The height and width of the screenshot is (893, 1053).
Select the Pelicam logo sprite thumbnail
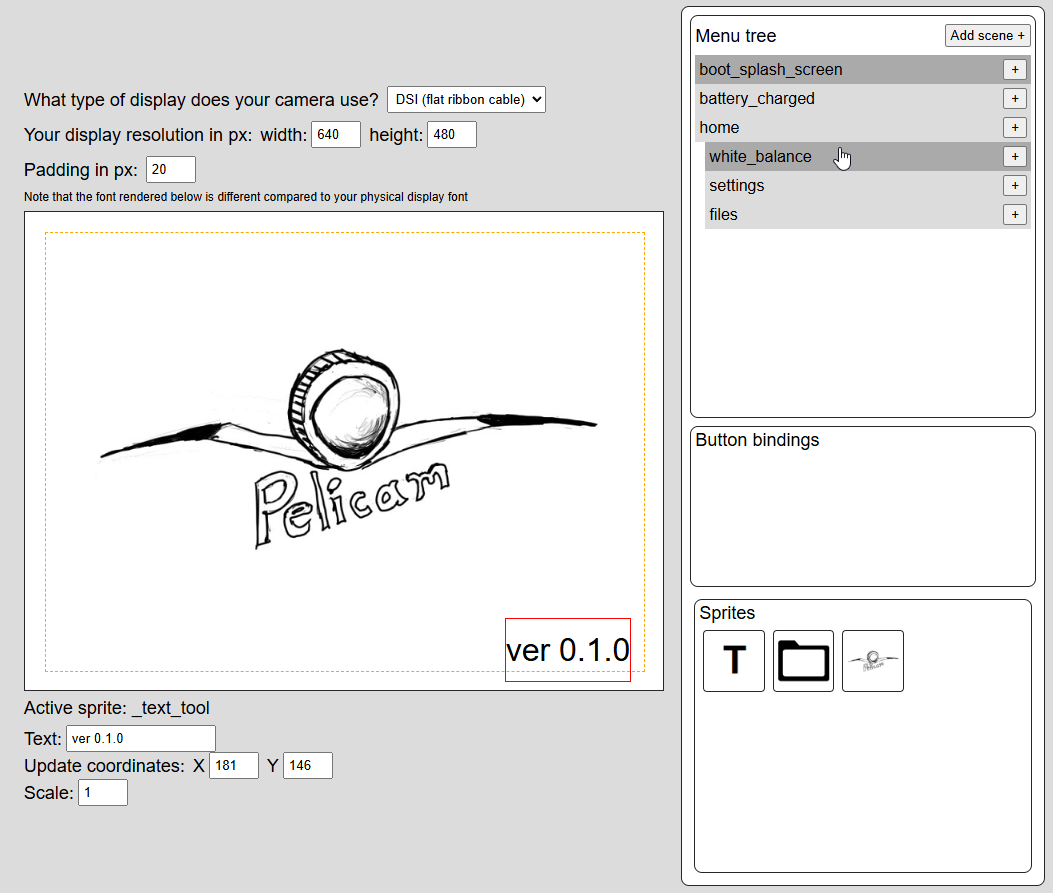[x=872, y=661]
